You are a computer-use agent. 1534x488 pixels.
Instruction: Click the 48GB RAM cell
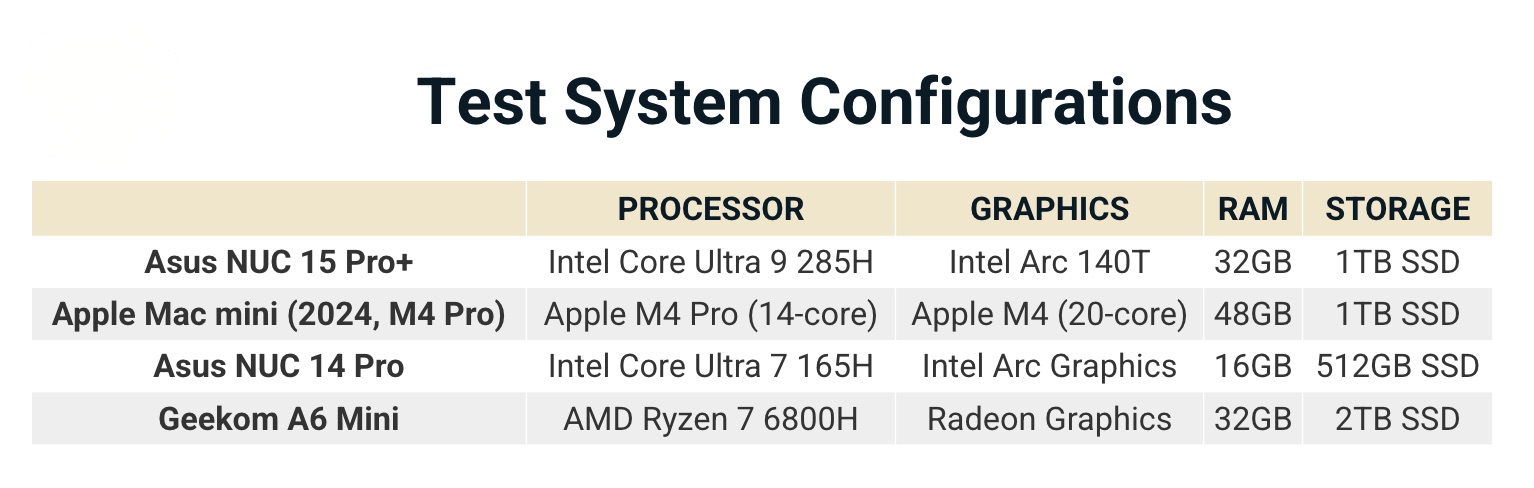[x=1252, y=314]
